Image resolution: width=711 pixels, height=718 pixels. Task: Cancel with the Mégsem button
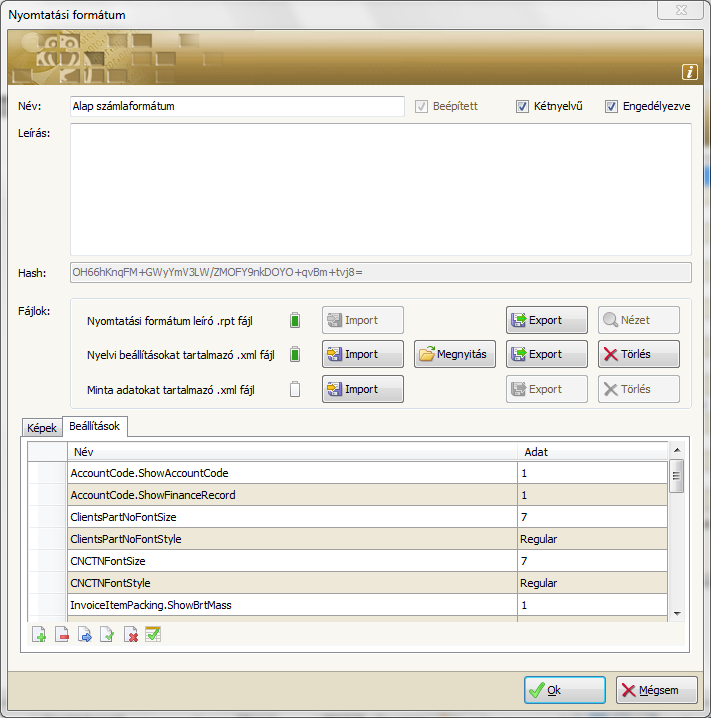657,690
